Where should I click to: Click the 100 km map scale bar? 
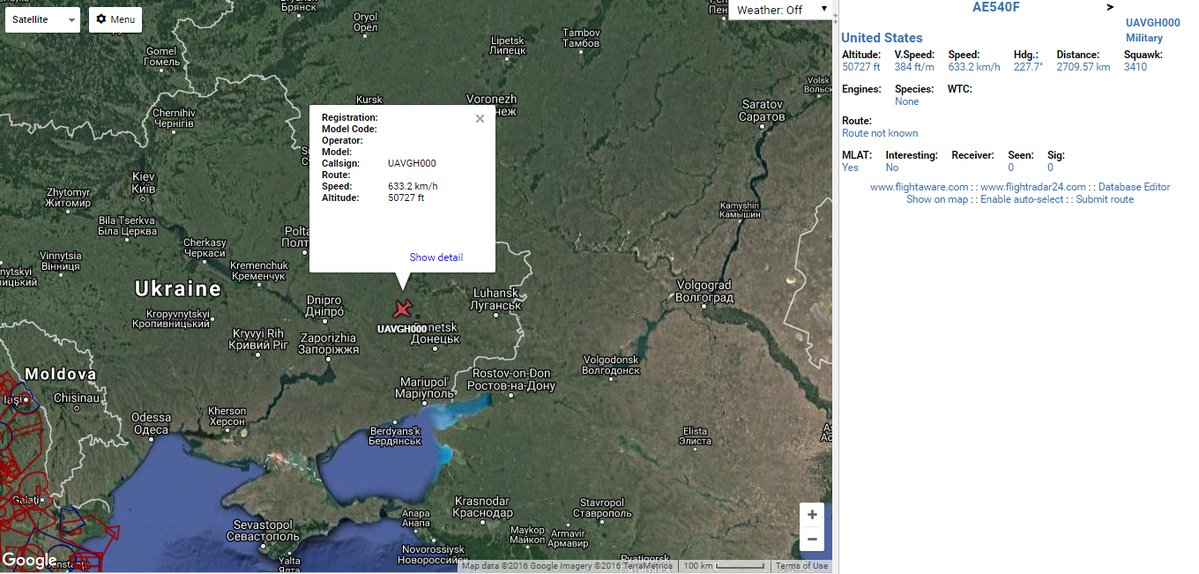725,566
